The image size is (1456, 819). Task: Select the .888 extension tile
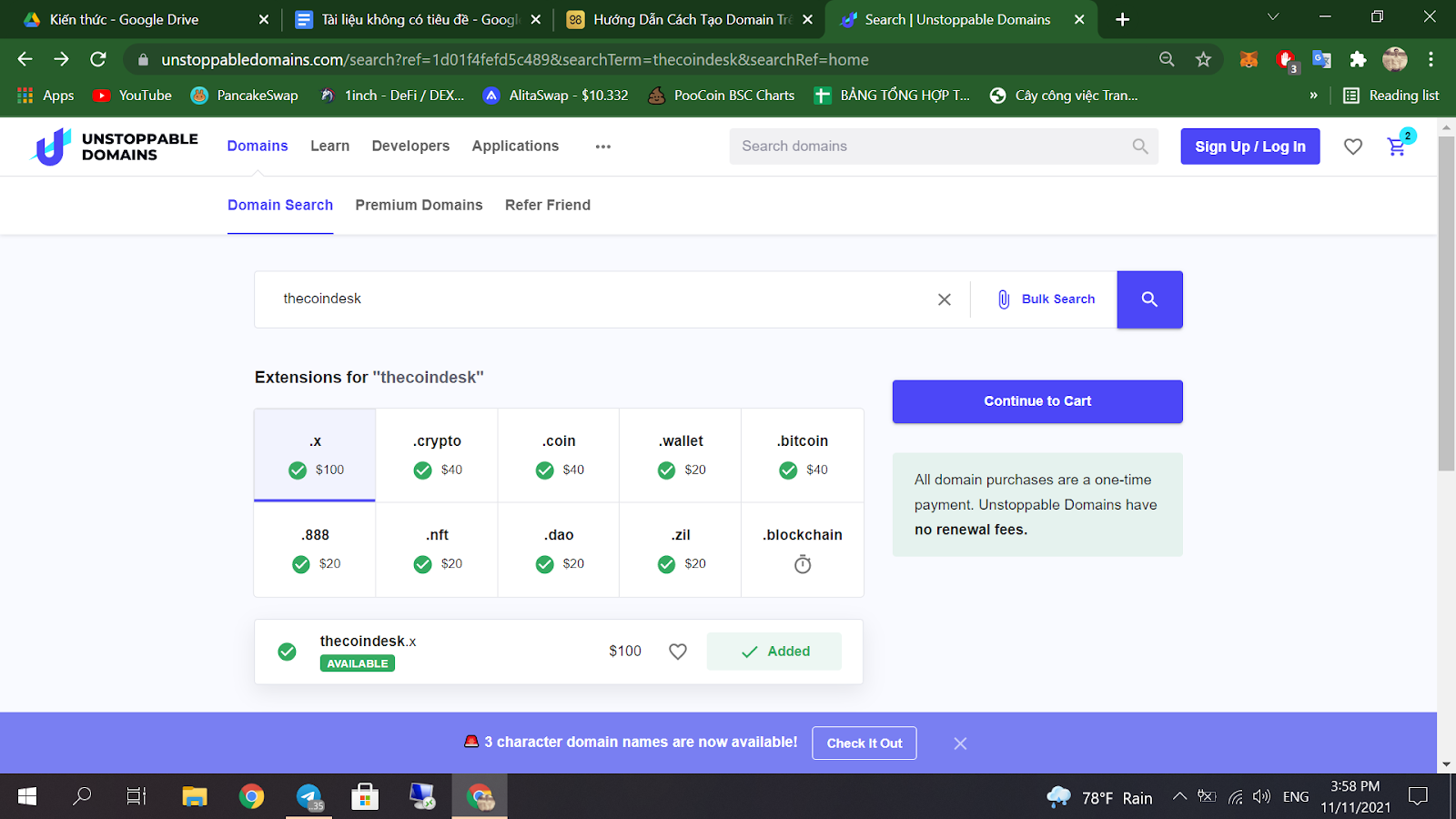(315, 550)
